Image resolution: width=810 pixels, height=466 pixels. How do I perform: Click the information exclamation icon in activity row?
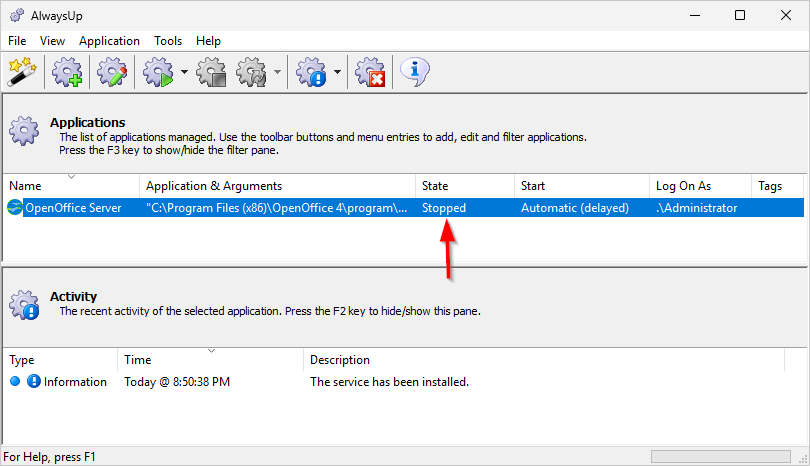(34, 381)
